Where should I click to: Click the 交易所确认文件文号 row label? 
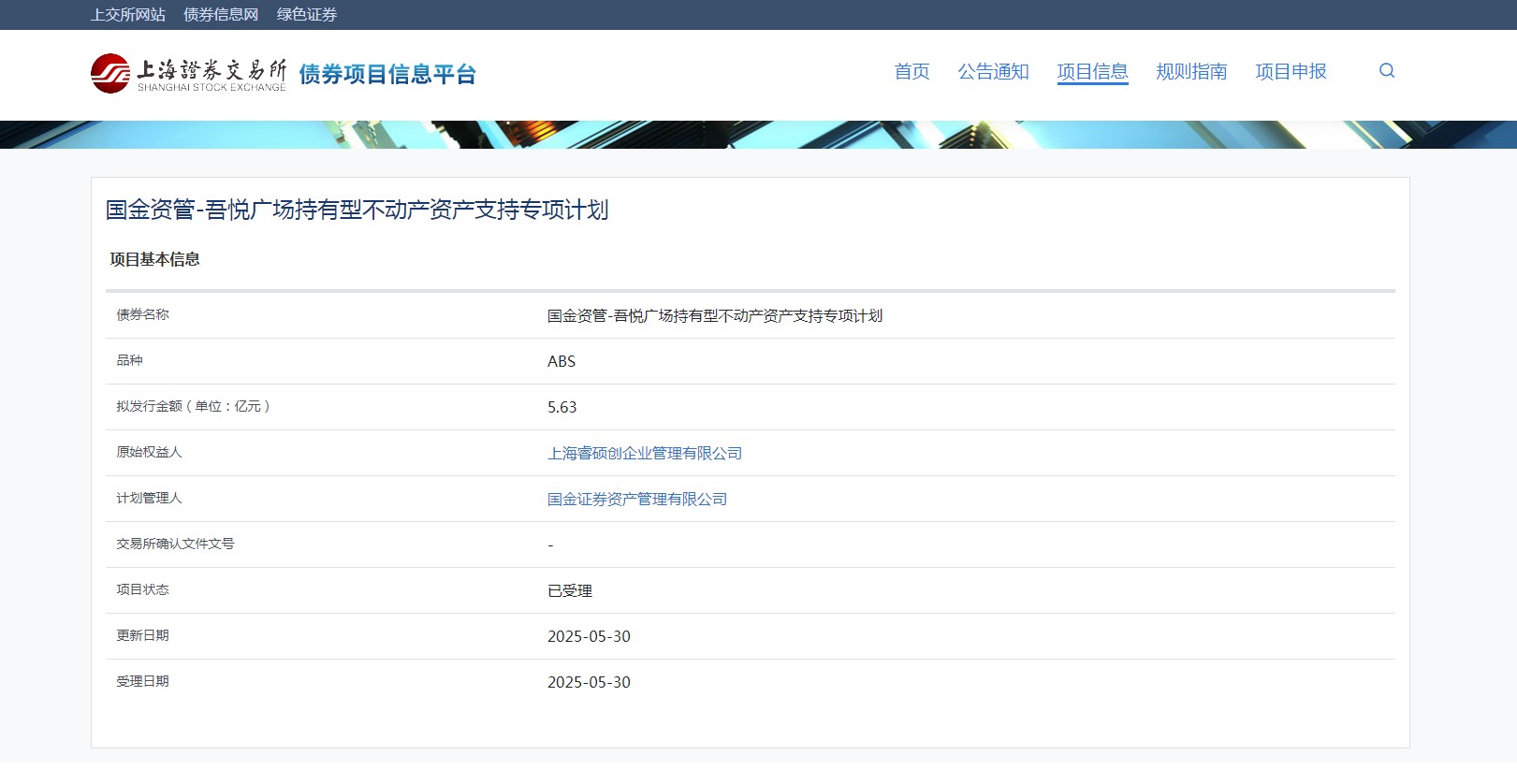175,544
